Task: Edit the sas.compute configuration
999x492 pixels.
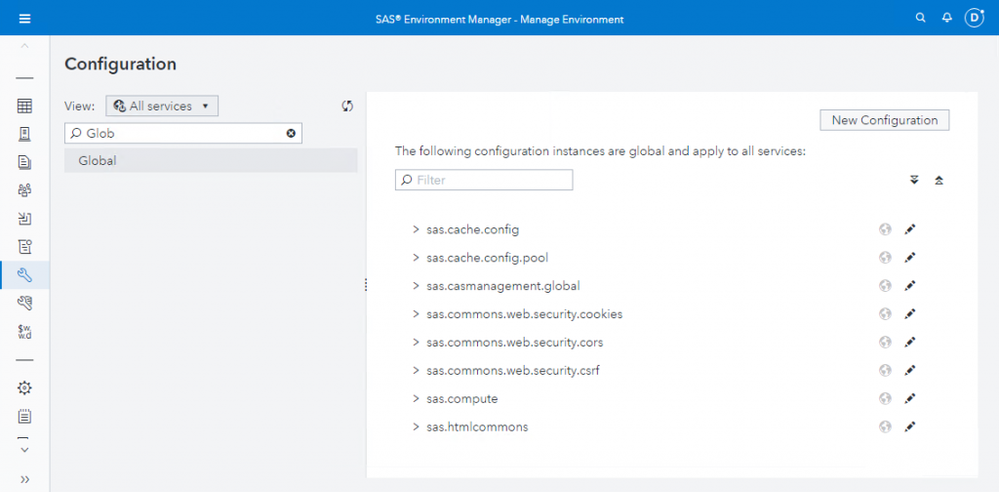Action: click(910, 399)
